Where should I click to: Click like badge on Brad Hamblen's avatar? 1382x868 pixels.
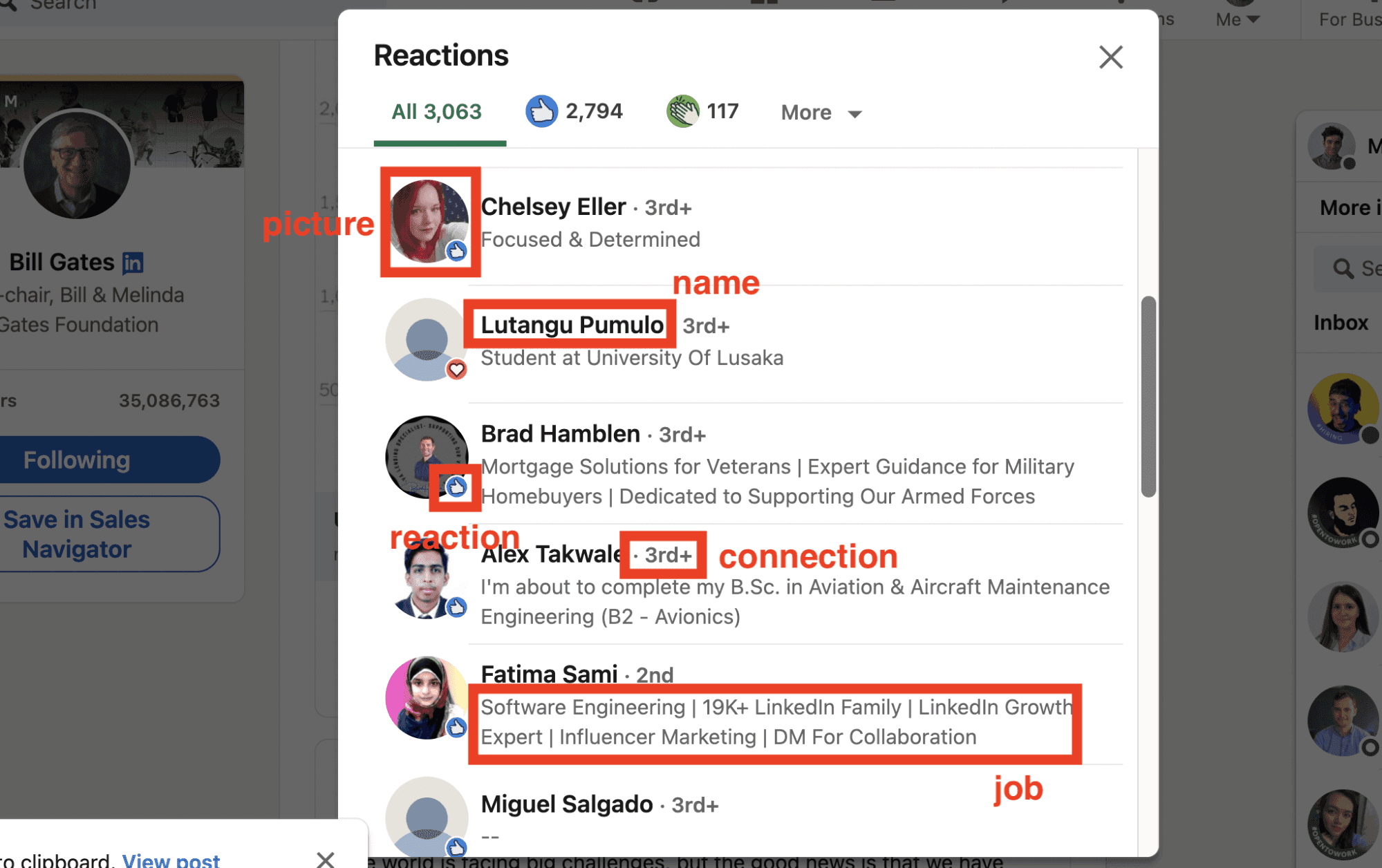click(456, 487)
